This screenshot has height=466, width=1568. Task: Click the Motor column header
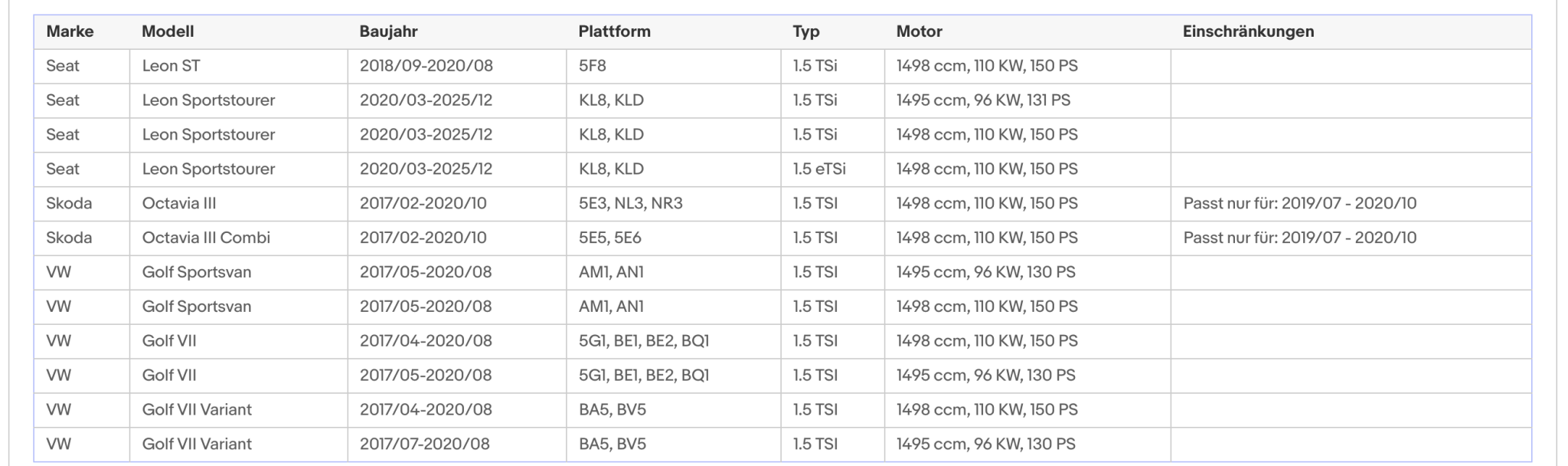coord(1027,31)
